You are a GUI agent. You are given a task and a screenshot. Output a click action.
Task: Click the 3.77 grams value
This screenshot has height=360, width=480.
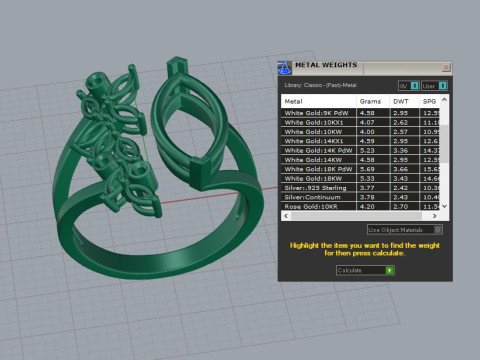click(367, 188)
